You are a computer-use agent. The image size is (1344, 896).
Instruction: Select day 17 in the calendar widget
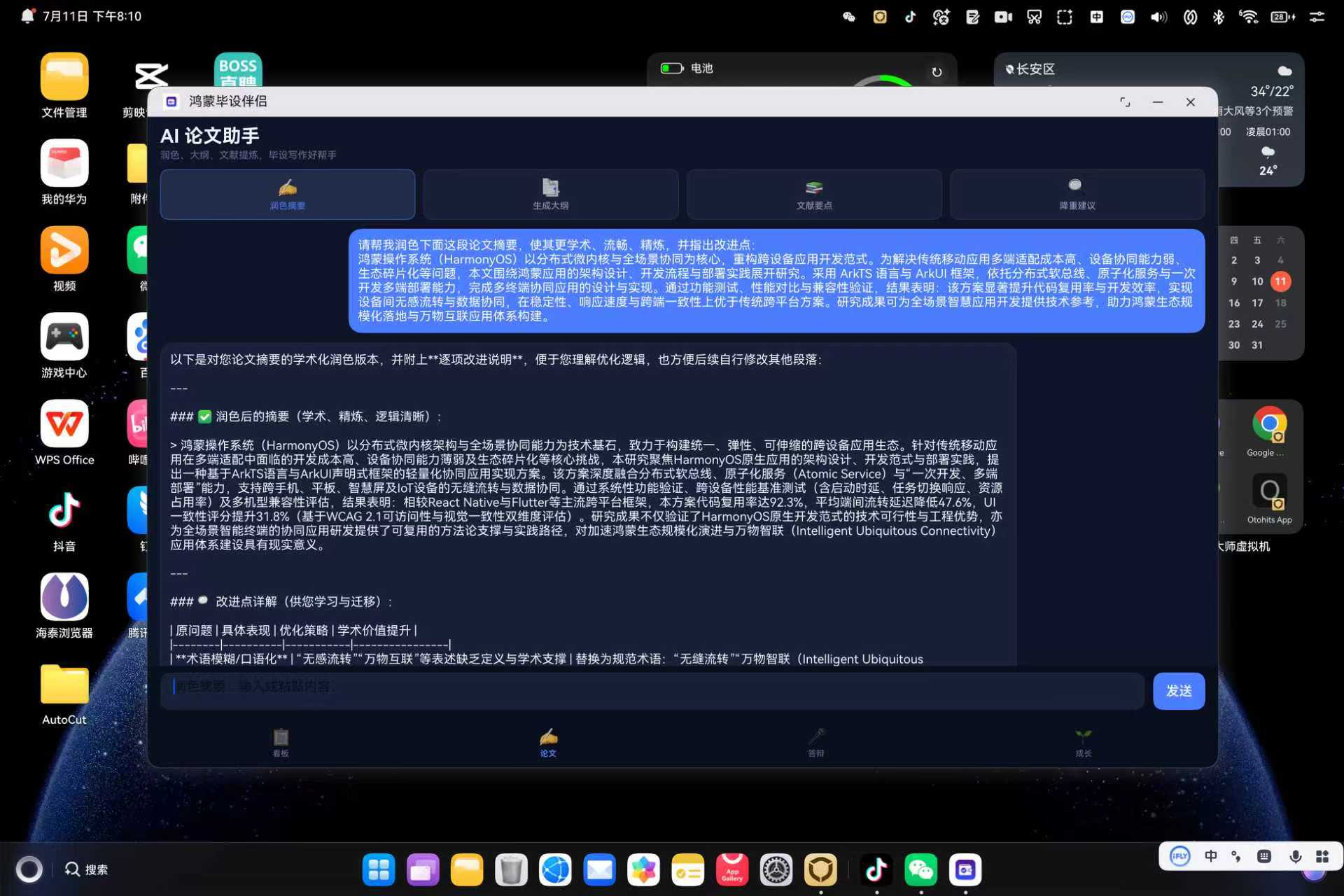coord(1257,303)
